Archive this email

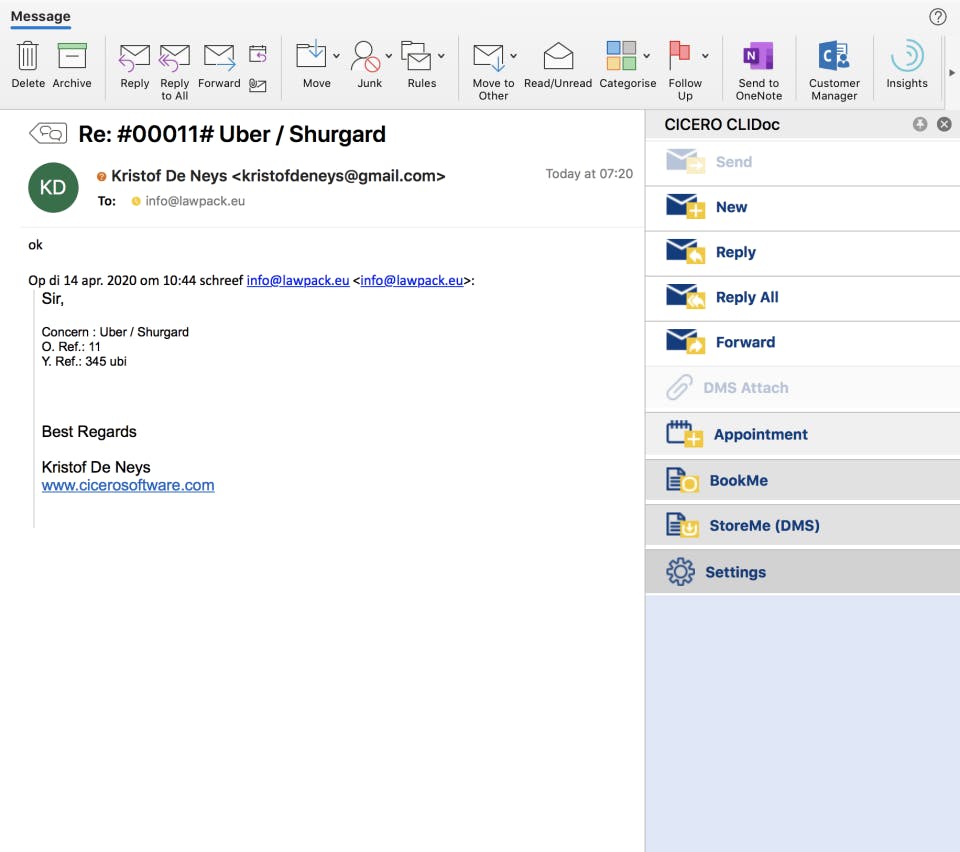click(72, 56)
